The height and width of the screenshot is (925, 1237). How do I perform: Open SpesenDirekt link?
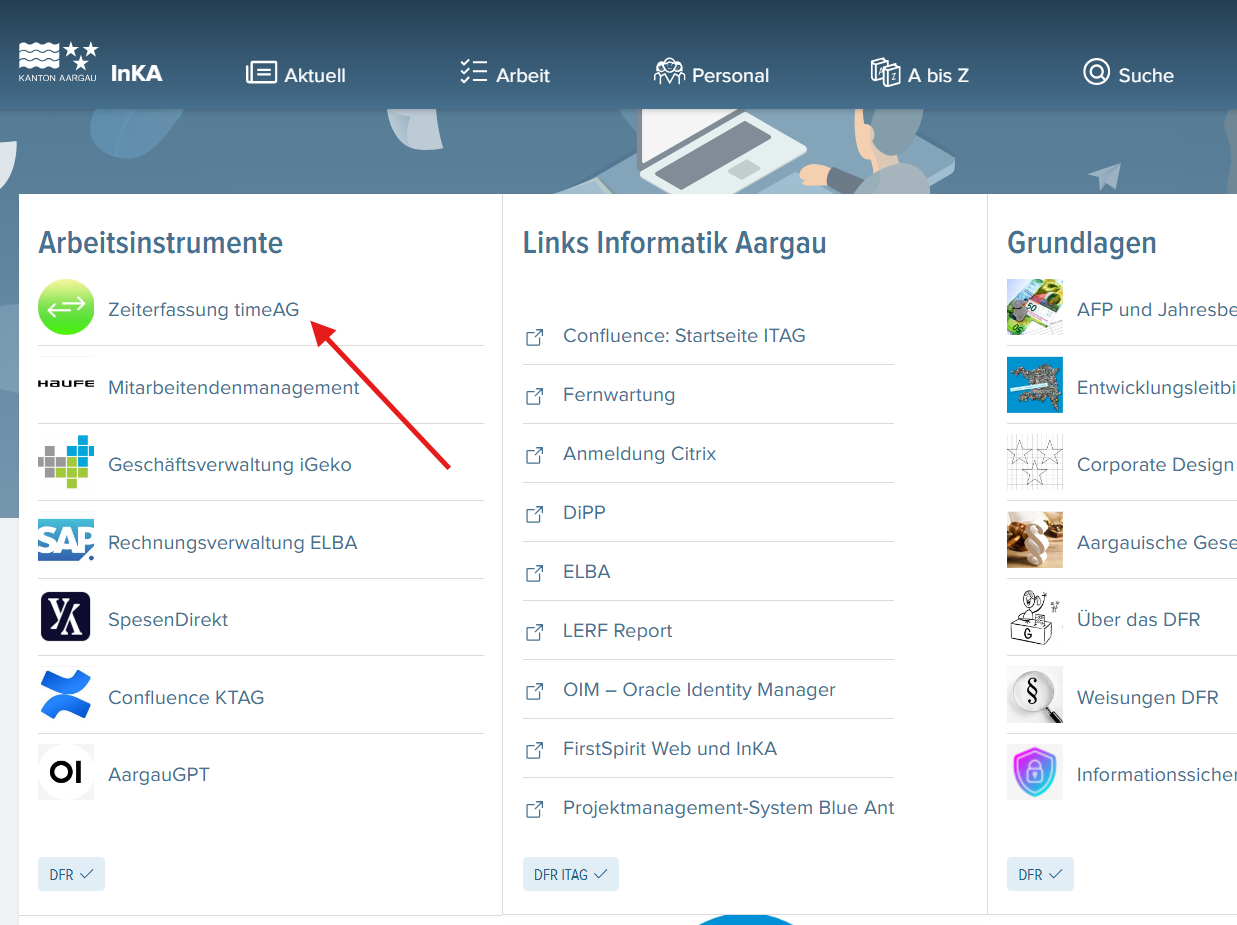click(x=168, y=620)
